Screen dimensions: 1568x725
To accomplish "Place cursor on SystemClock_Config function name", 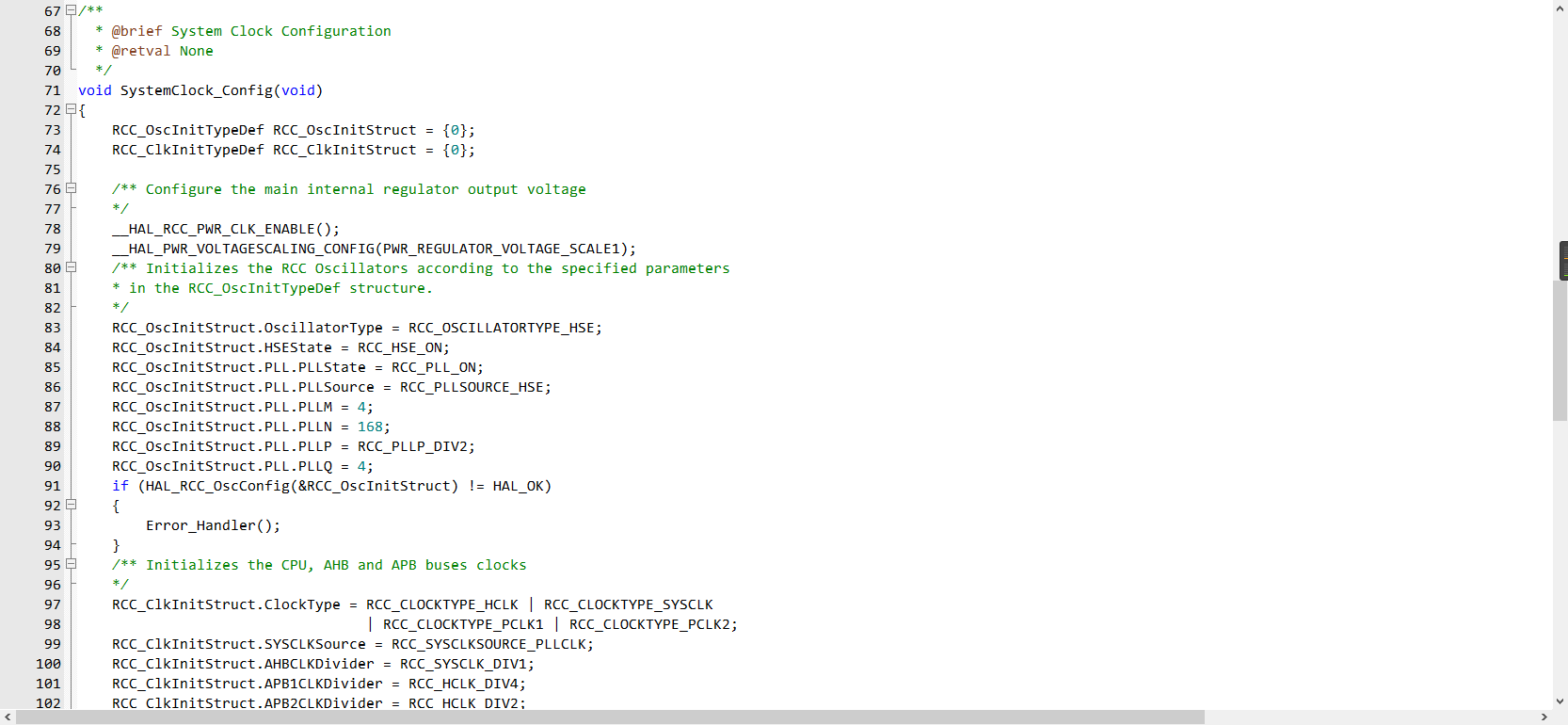I will click(x=196, y=90).
